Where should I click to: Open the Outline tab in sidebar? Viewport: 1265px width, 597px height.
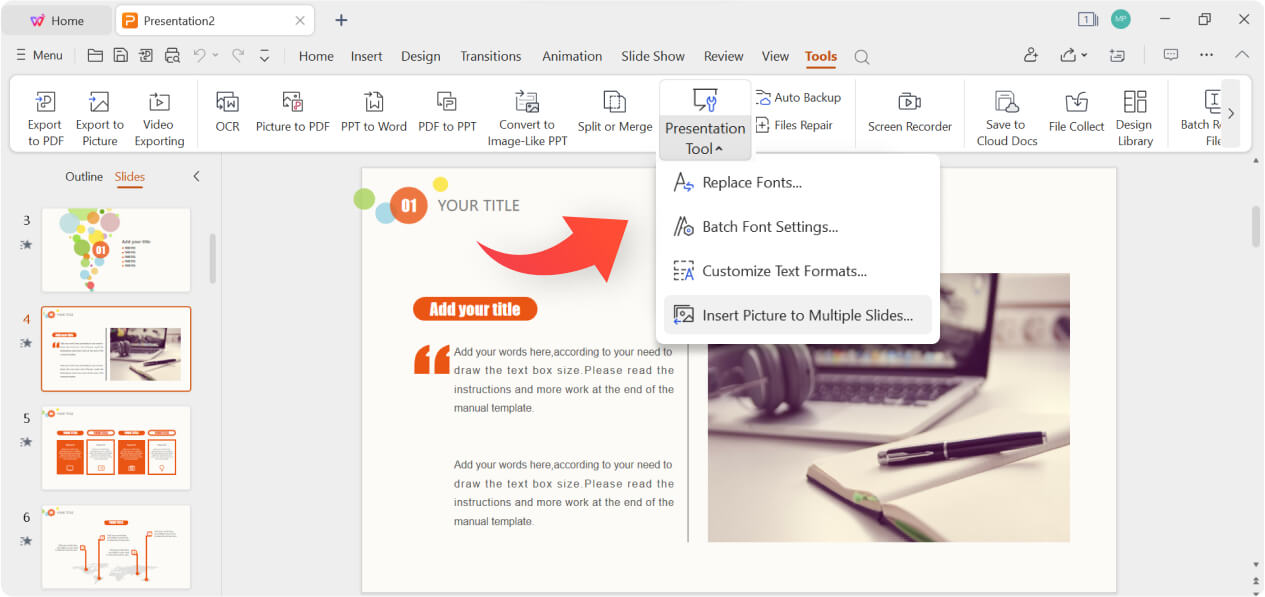[83, 176]
